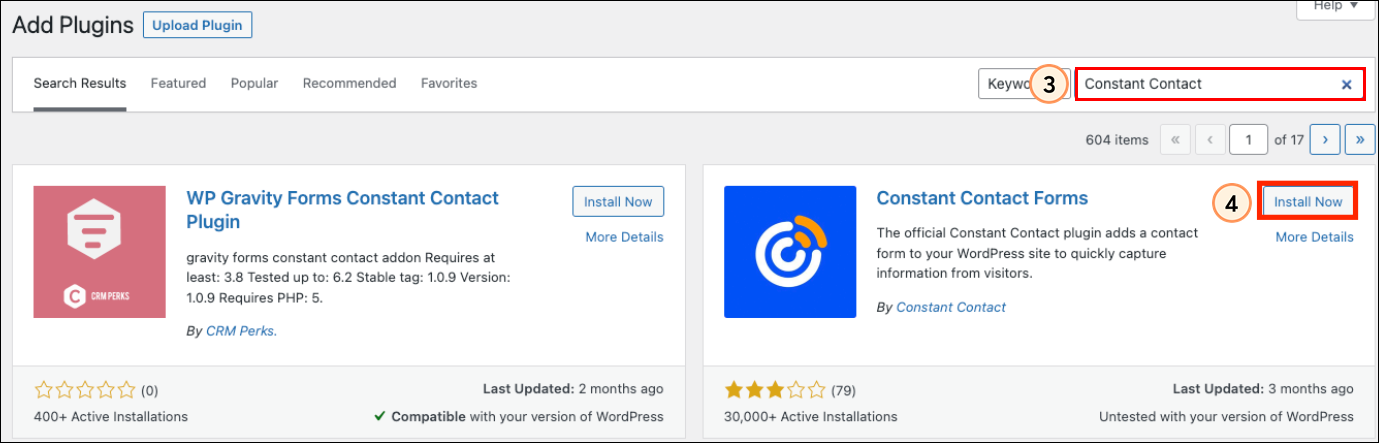This screenshot has height=443, width=1379.
Task: Open the Recommended plugins tab
Action: [350, 83]
